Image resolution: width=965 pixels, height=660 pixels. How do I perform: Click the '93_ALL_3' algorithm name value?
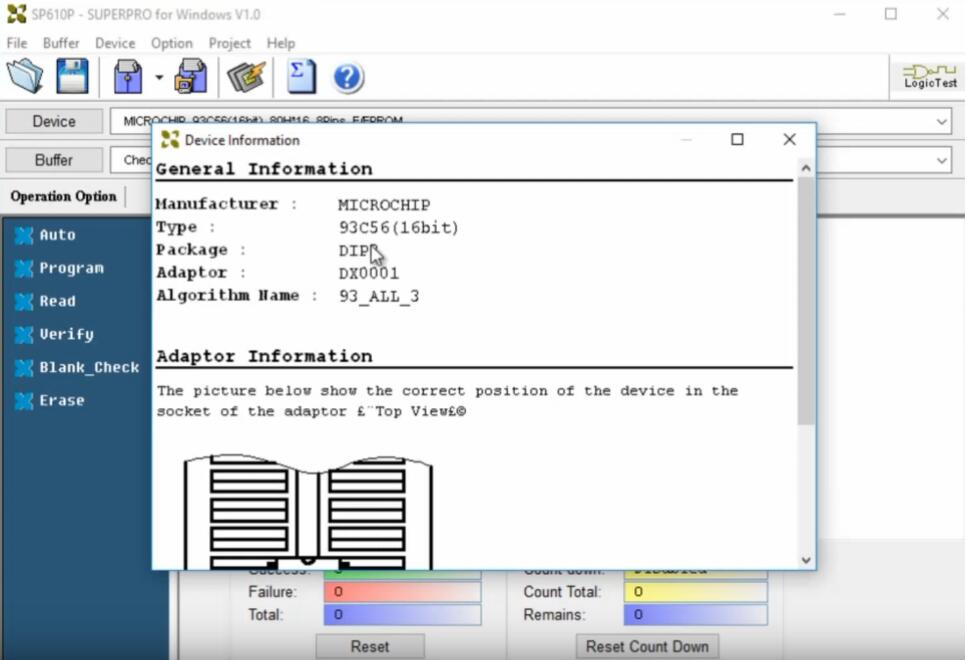point(379,296)
